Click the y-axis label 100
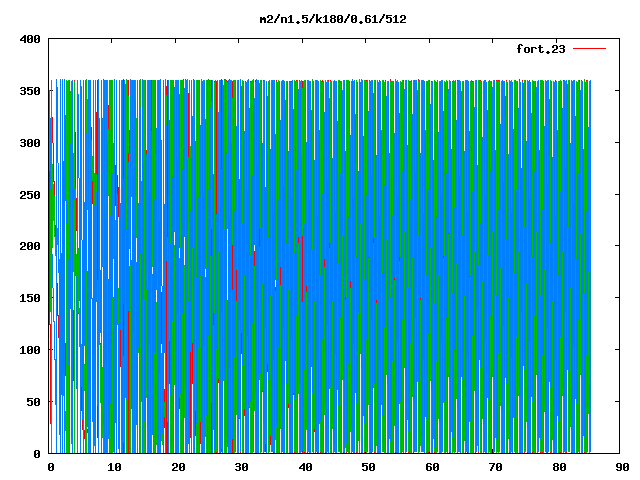This screenshot has height=480, width=640. click(x=30, y=350)
